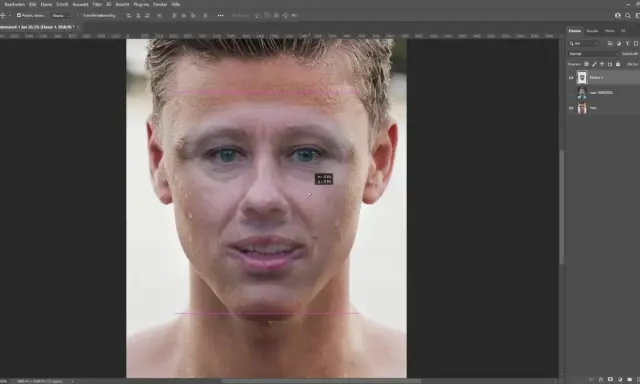Open the Fenster menu
The image size is (640, 384).
pos(160,4)
